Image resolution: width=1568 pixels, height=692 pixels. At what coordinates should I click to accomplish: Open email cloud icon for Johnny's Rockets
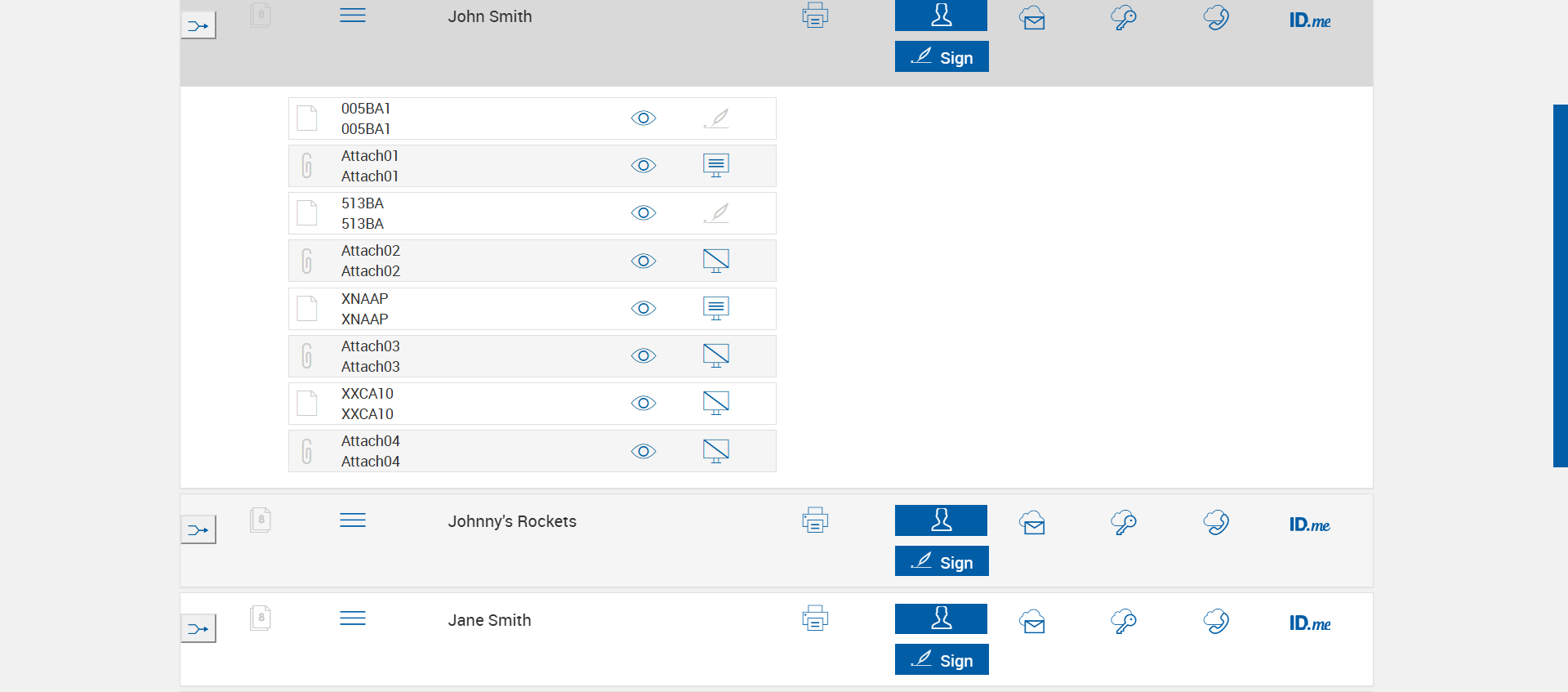(1032, 523)
